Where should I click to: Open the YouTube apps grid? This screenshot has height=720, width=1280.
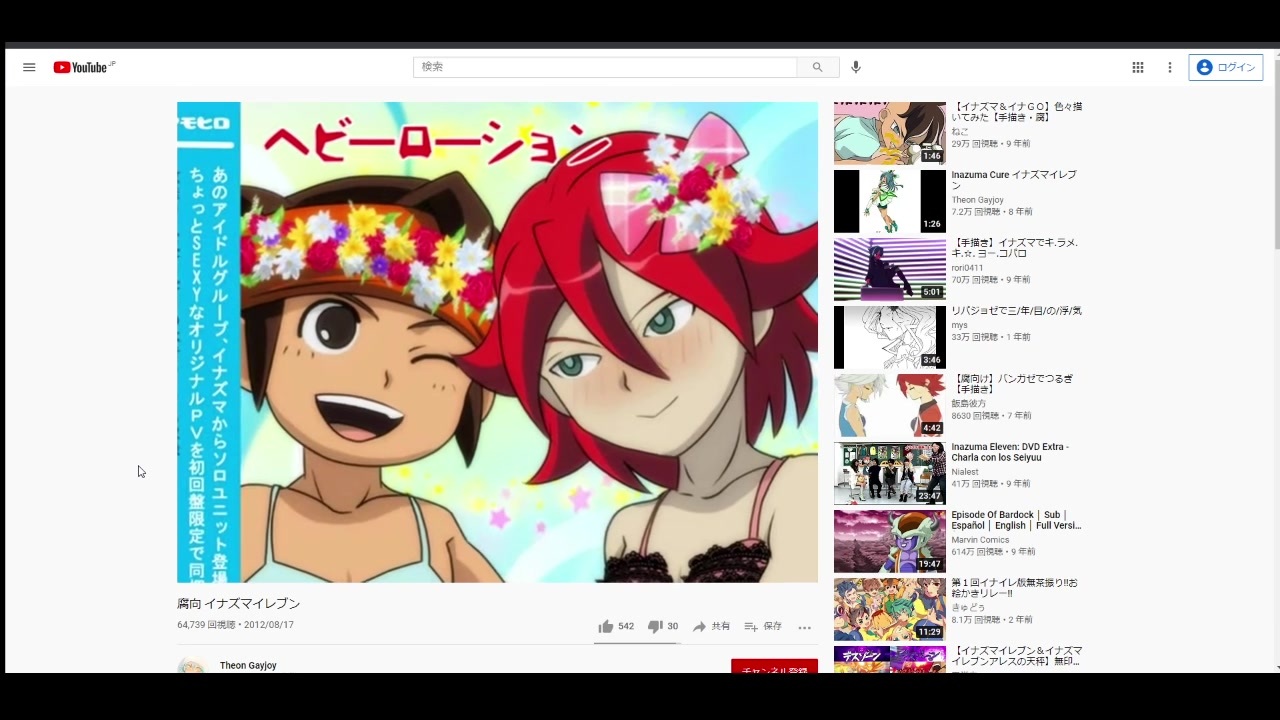pos(1137,67)
